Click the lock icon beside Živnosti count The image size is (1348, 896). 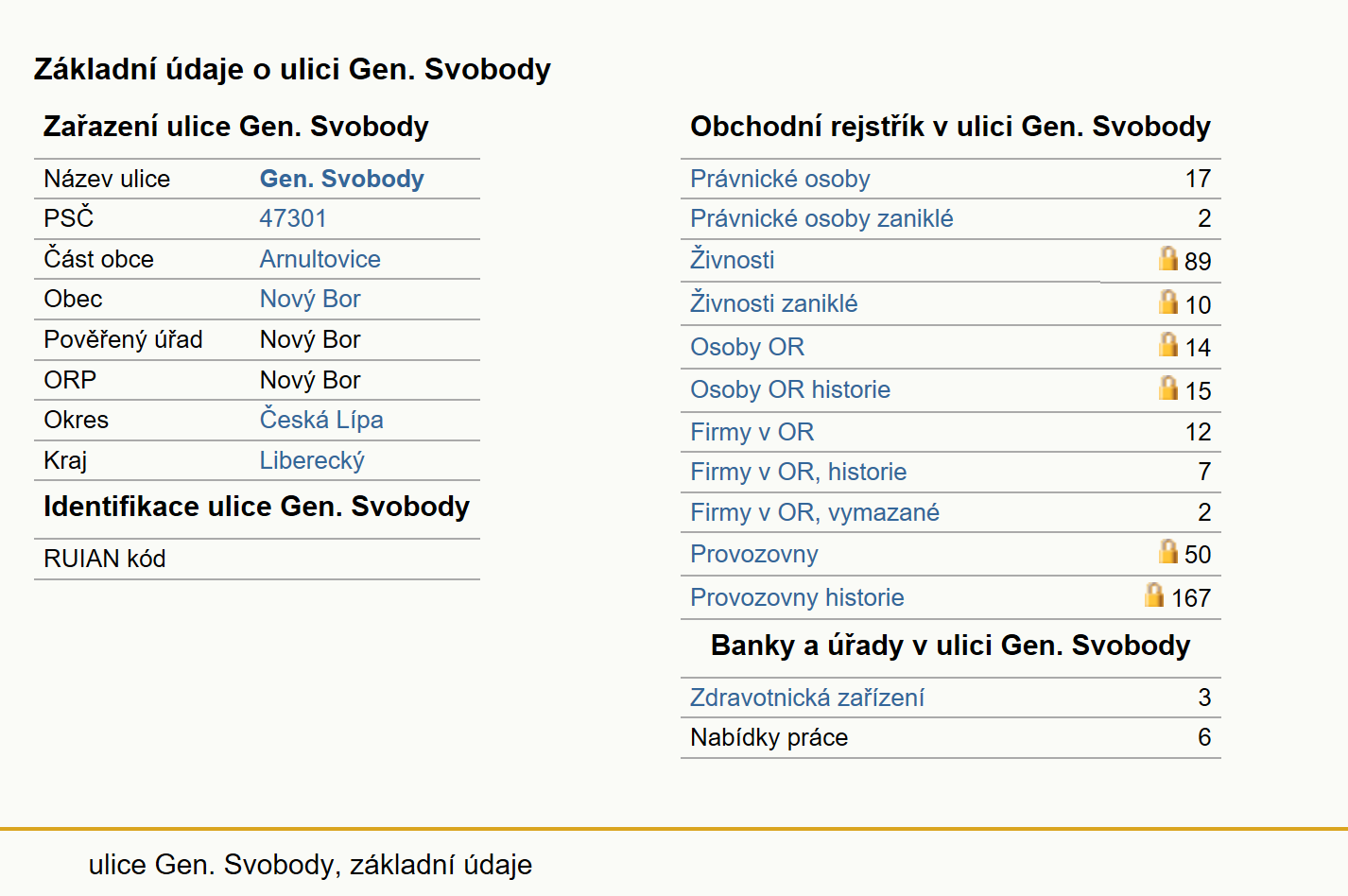[1168, 258]
